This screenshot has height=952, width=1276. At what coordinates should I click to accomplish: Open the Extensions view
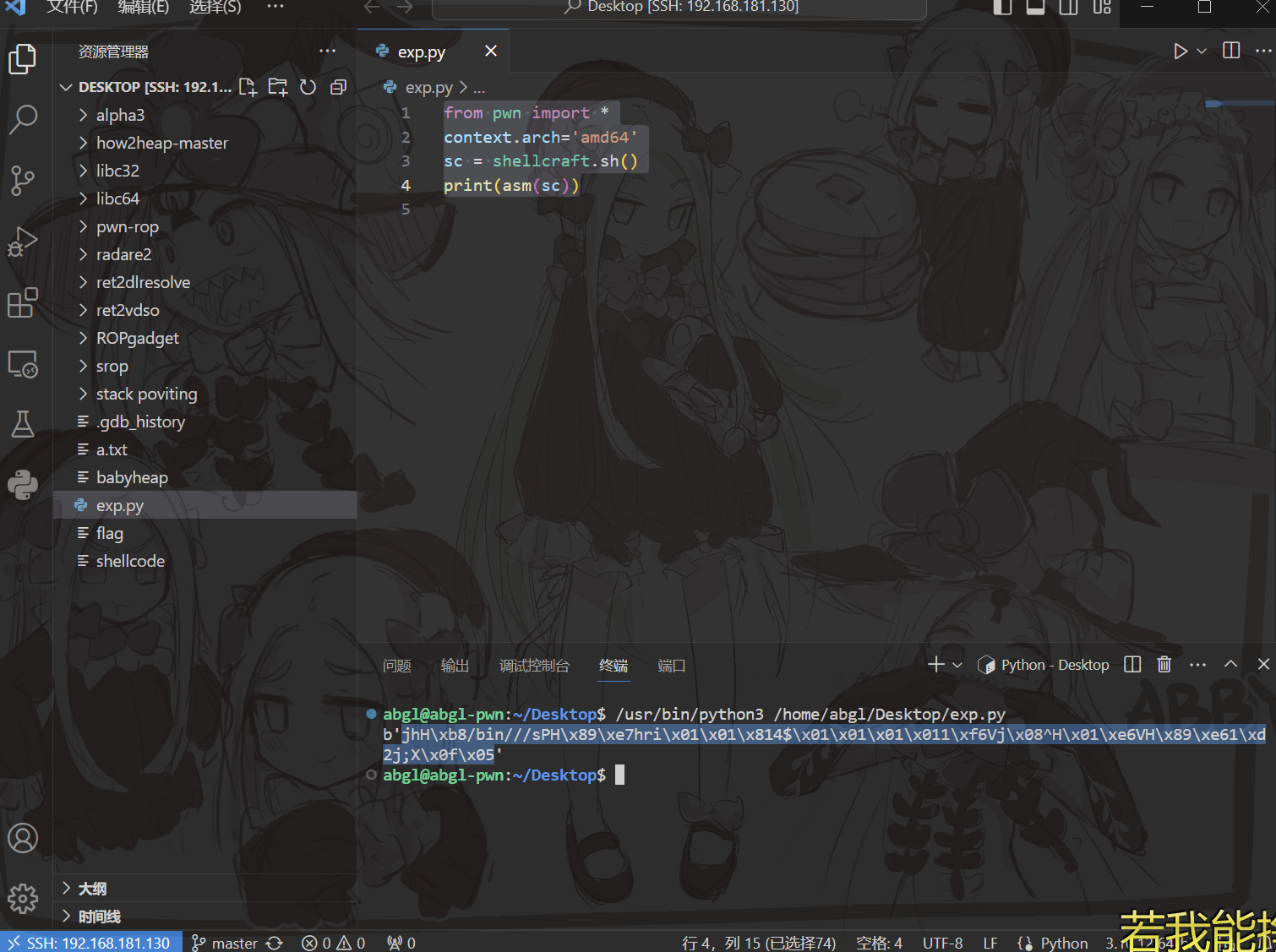click(x=23, y=302)
